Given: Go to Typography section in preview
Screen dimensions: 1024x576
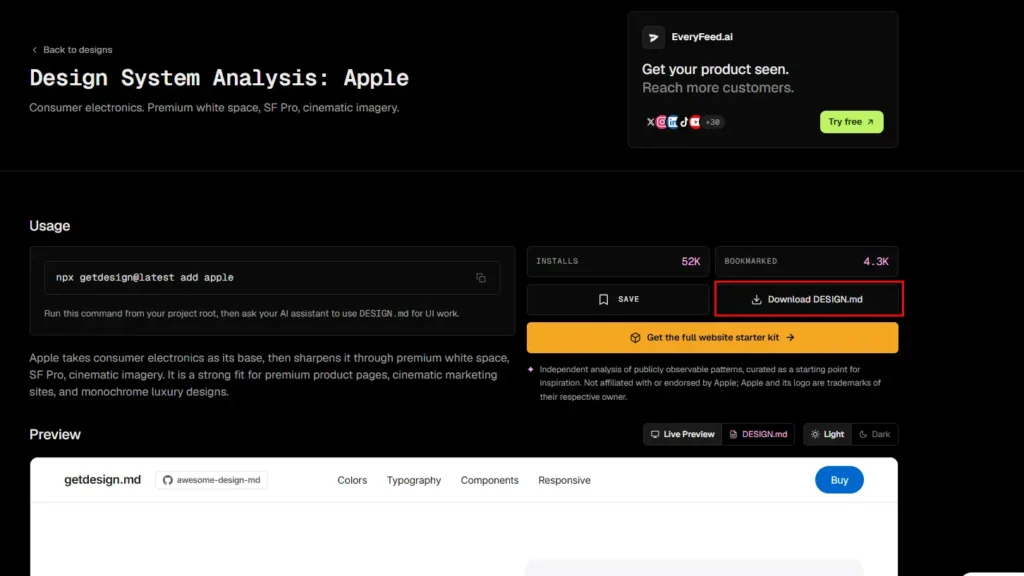Looking at the screenshot, I should (x=414, y=480).
